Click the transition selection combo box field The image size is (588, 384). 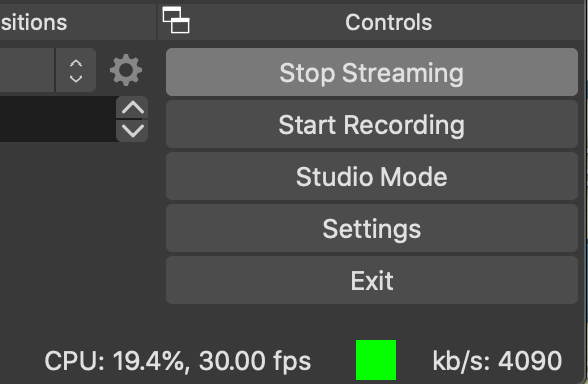point(27,70)
